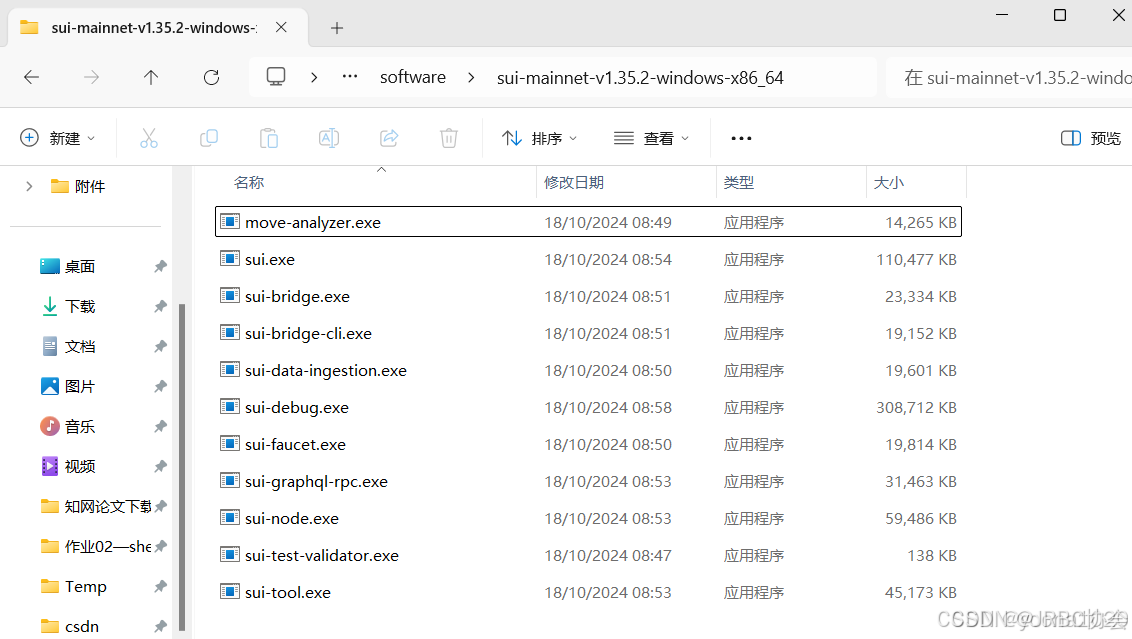This screenshot has height=639, width=1132.
Task: Click the Paste clipboard icon
Action: pyautogui.click(x=269, y=138)
